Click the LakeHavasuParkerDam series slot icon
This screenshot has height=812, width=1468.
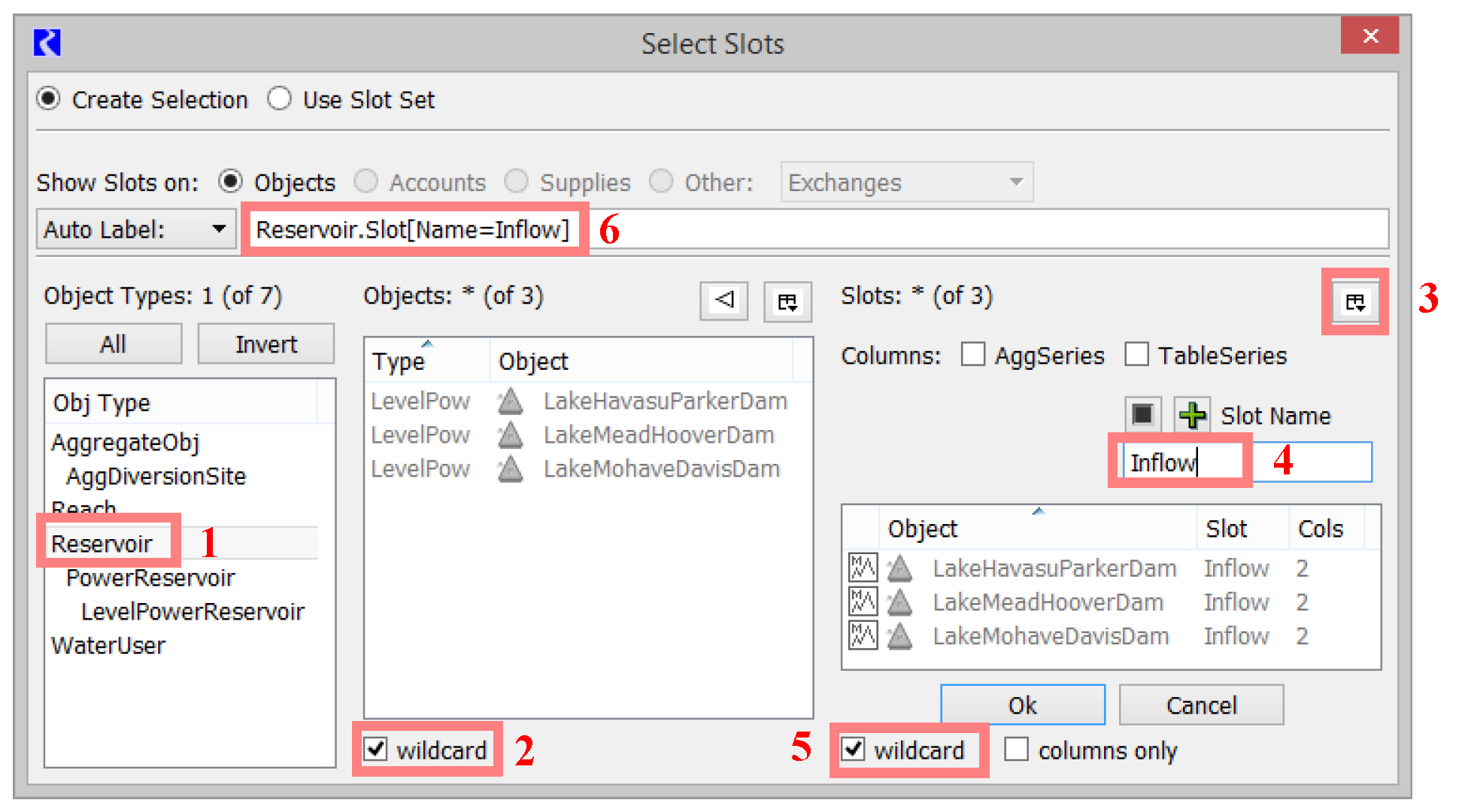pyautogui.click(x=863, y=568)
